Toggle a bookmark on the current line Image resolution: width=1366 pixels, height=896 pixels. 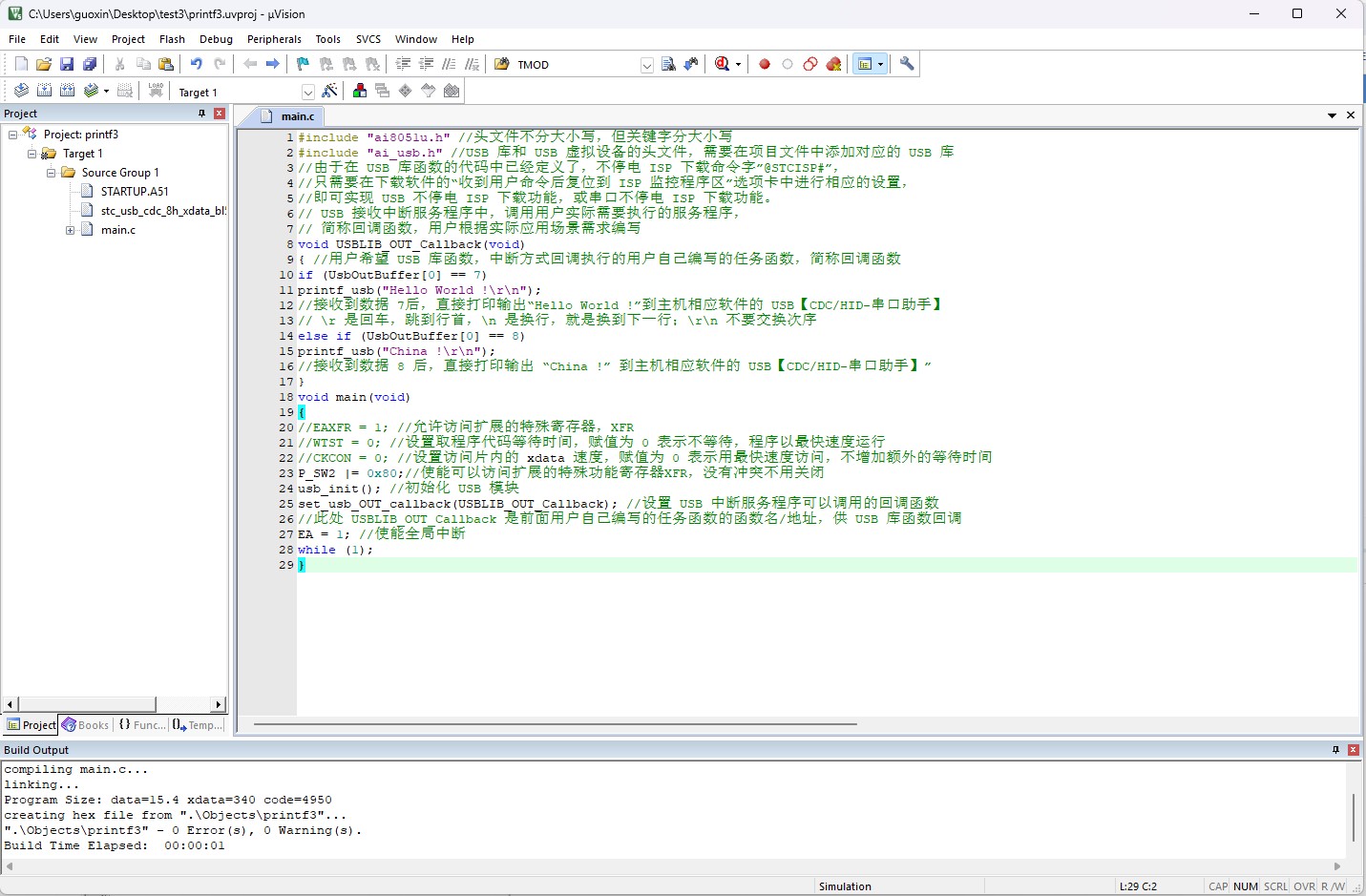pos(304,64)
